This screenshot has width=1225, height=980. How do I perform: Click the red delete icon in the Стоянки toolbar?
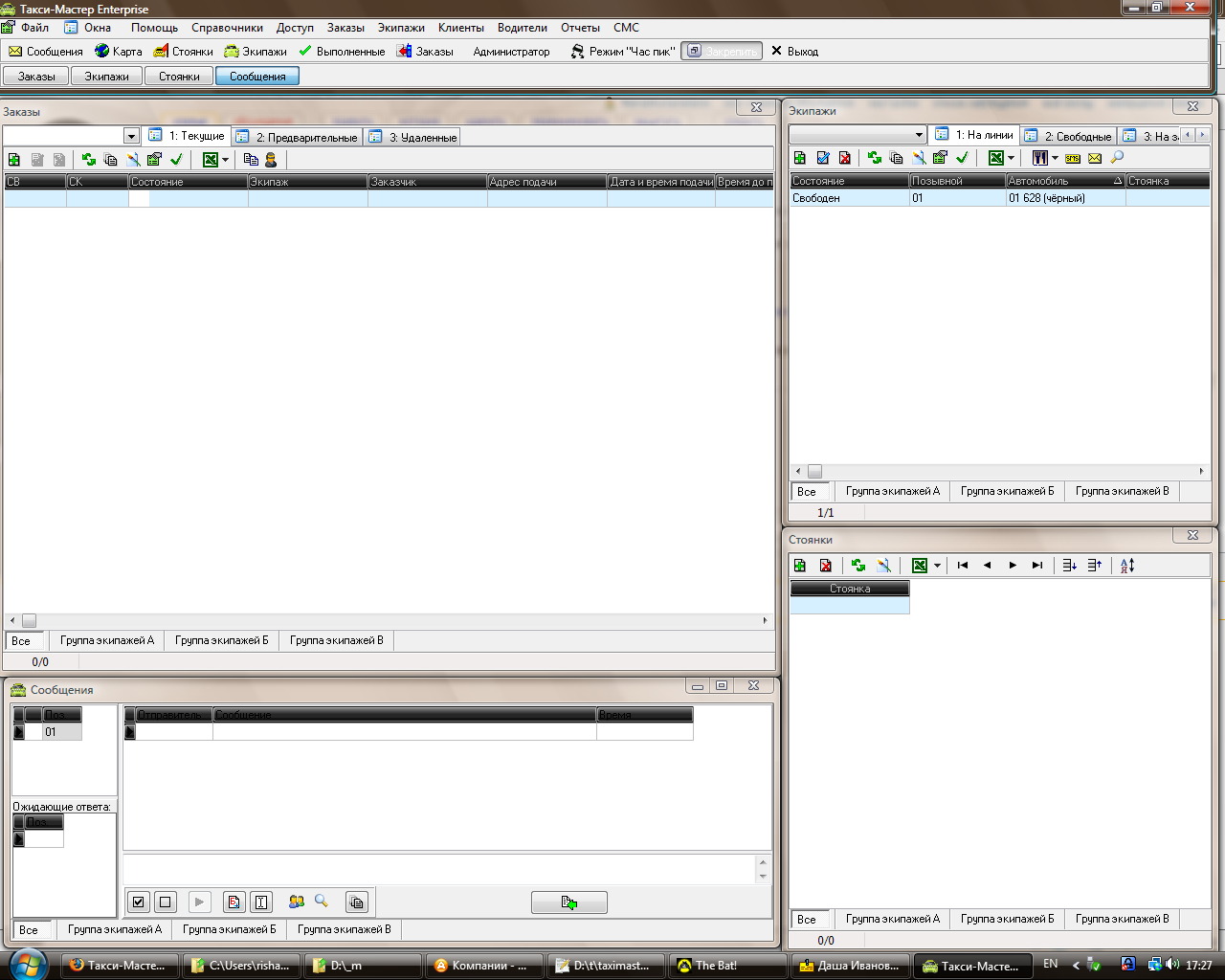(826, 566)
